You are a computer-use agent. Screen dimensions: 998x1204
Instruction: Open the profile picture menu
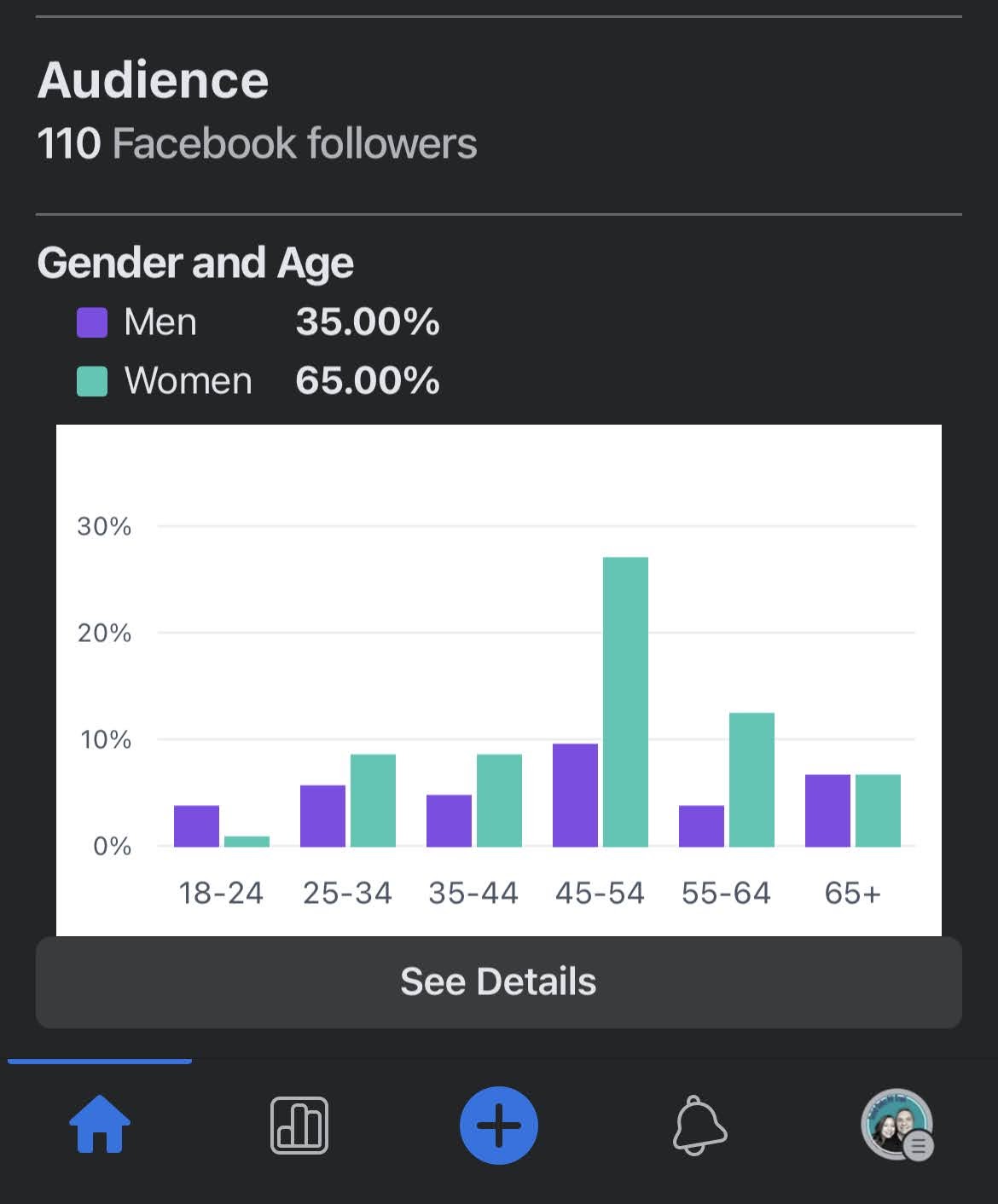[896, 1126]
